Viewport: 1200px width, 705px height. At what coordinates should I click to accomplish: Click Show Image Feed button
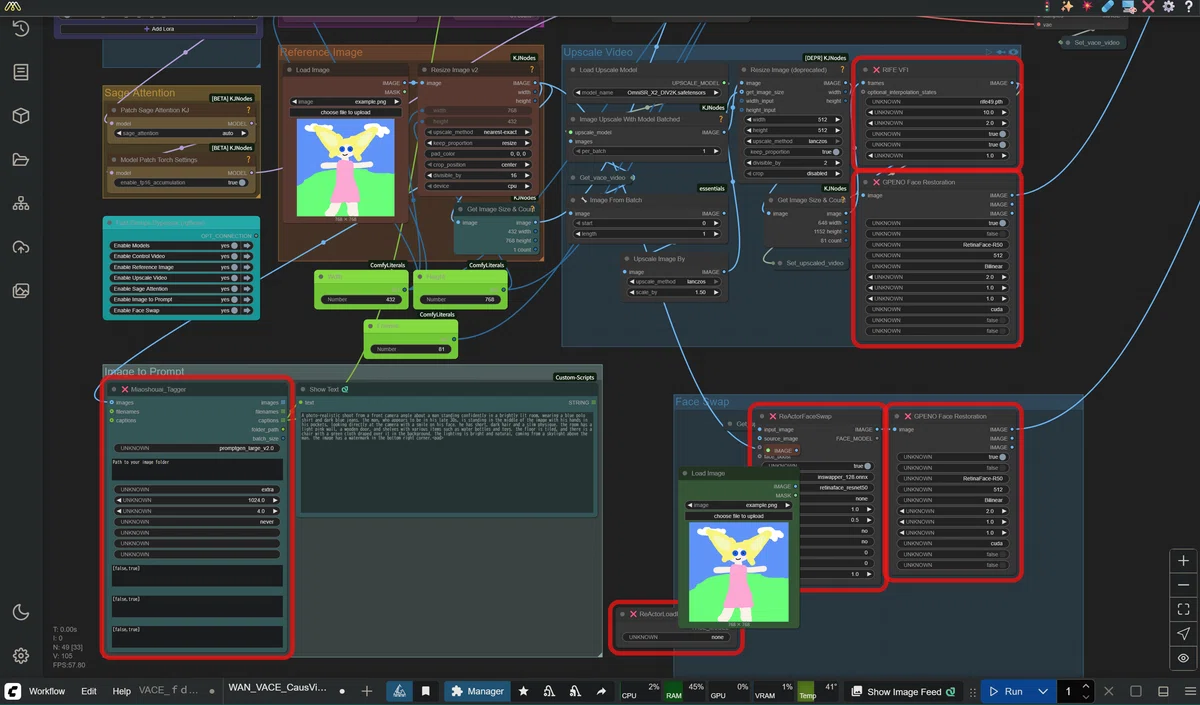click(x=903, y=691)
